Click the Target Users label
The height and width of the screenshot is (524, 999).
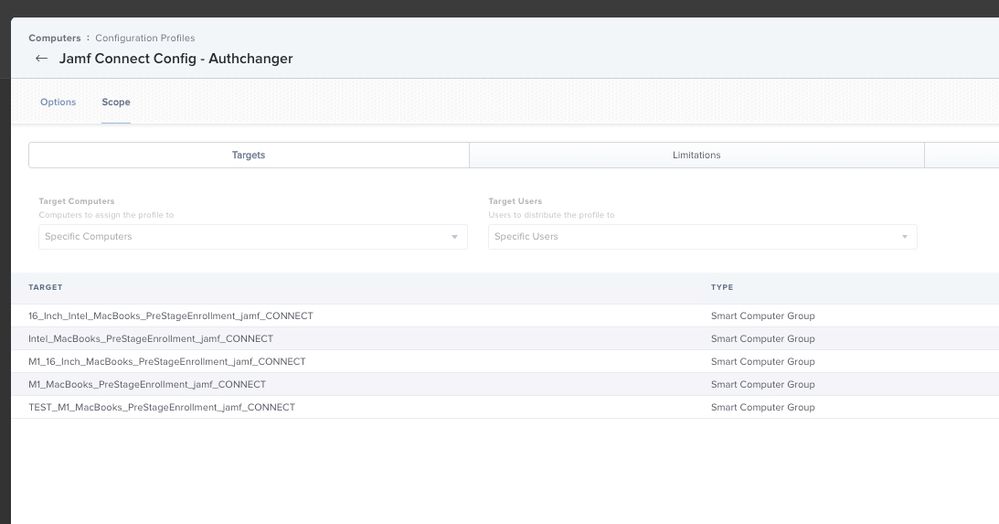[x=515, y=201]
